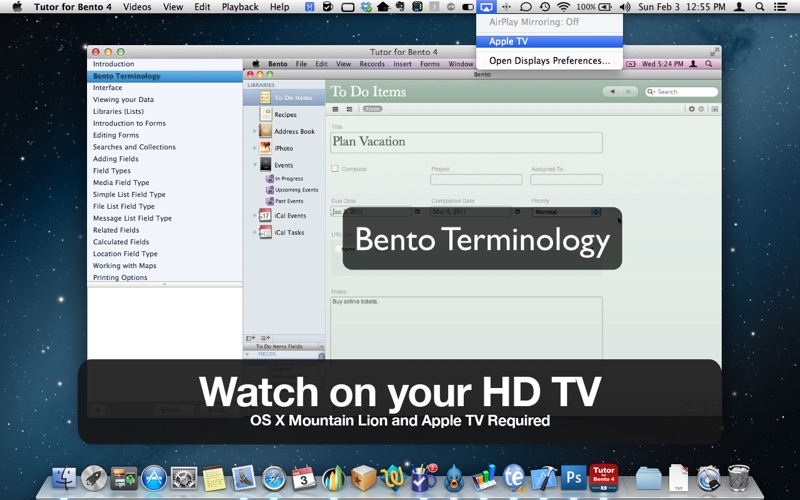This screenshot has height=500, width=800.
Task: Collapse the Events library triangle
Action: click(255, 165)
